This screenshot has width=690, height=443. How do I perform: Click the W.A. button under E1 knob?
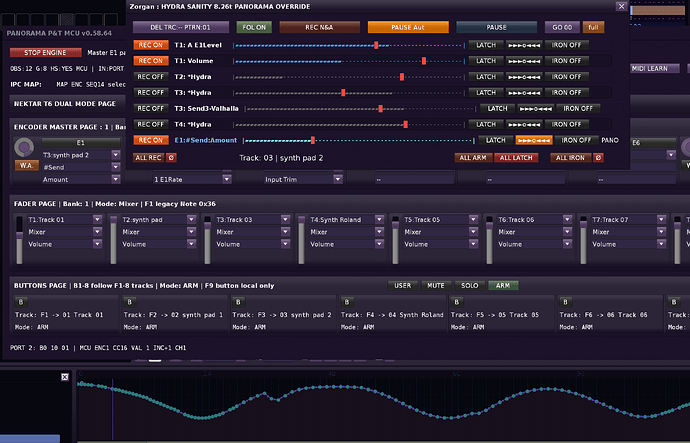pos(26,165)
